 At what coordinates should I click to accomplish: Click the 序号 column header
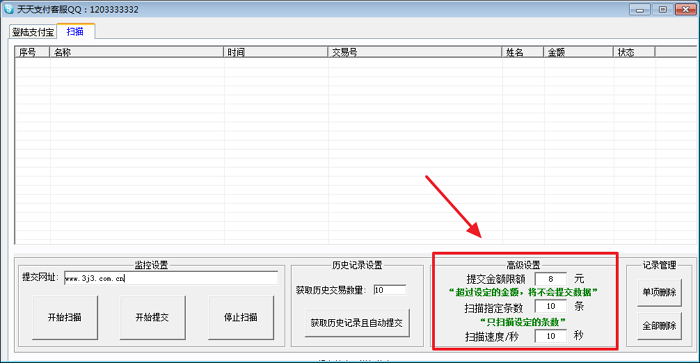tap(32, 52)
